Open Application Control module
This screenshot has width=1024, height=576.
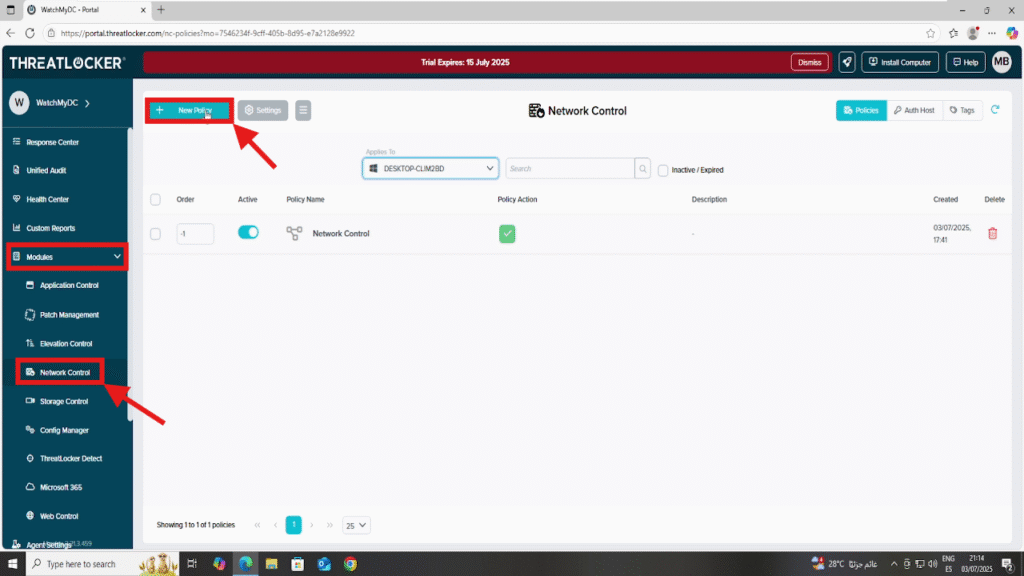[x=69, y=285]
